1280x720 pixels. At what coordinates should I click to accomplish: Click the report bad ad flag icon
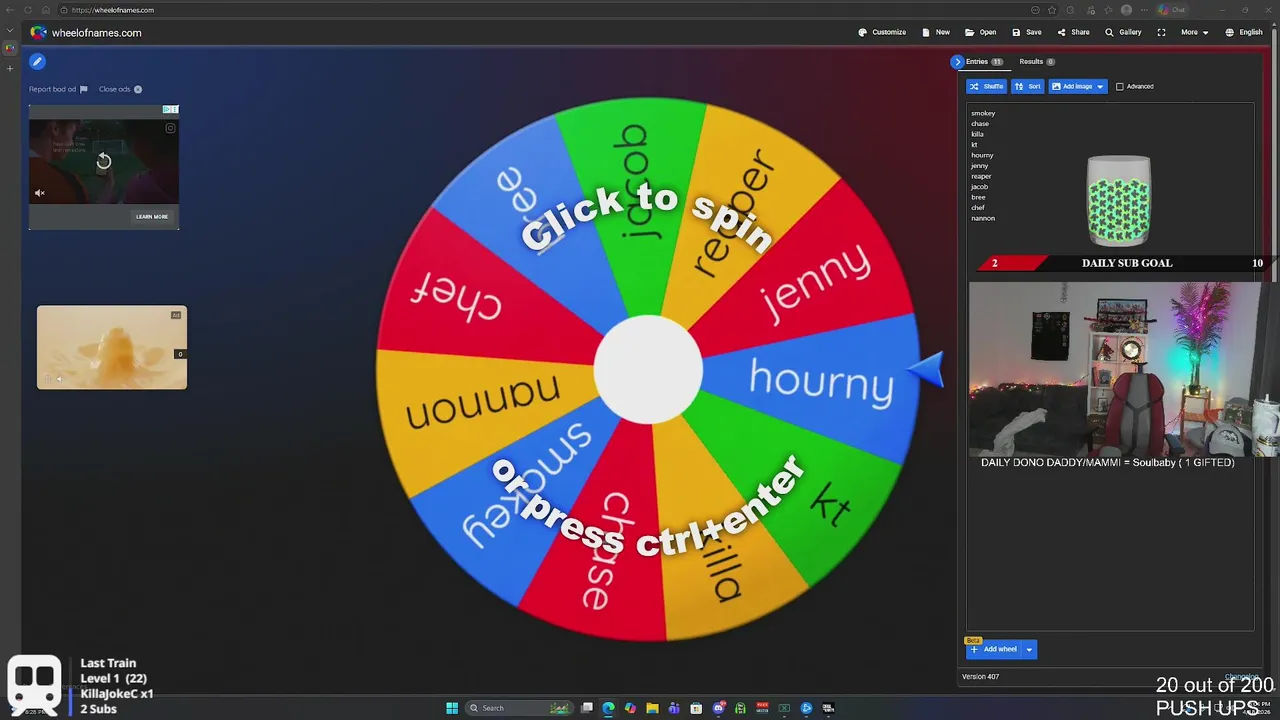coord(83,89)
